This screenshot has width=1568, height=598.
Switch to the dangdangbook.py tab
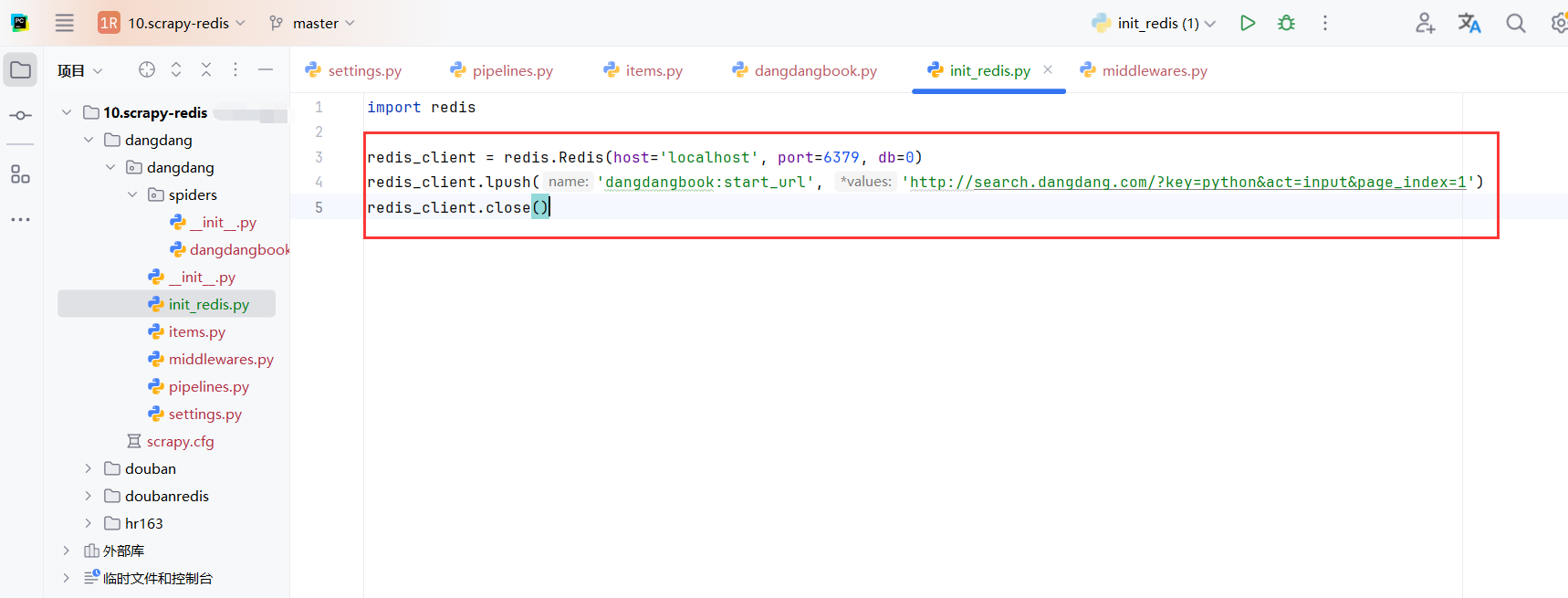point(804,70)
